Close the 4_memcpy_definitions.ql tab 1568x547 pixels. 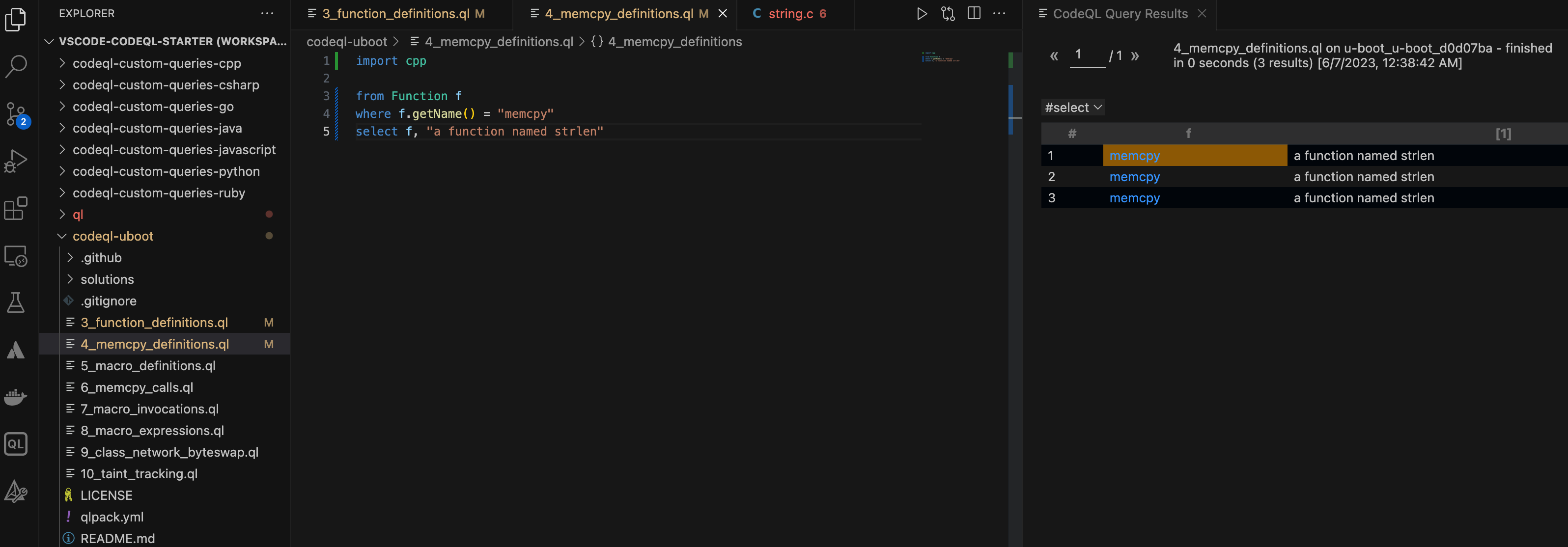coord(723,13)
